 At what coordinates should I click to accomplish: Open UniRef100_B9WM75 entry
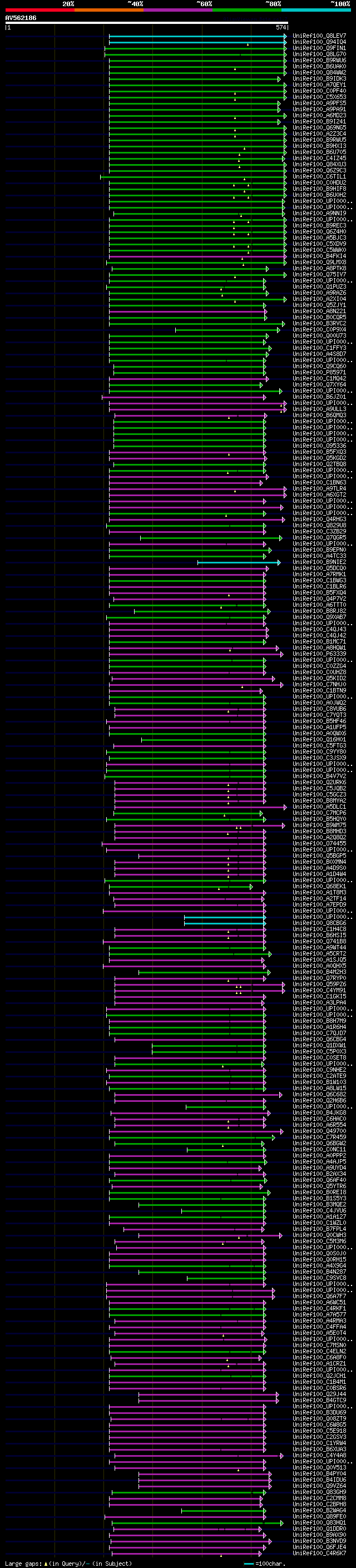(319, 825)
